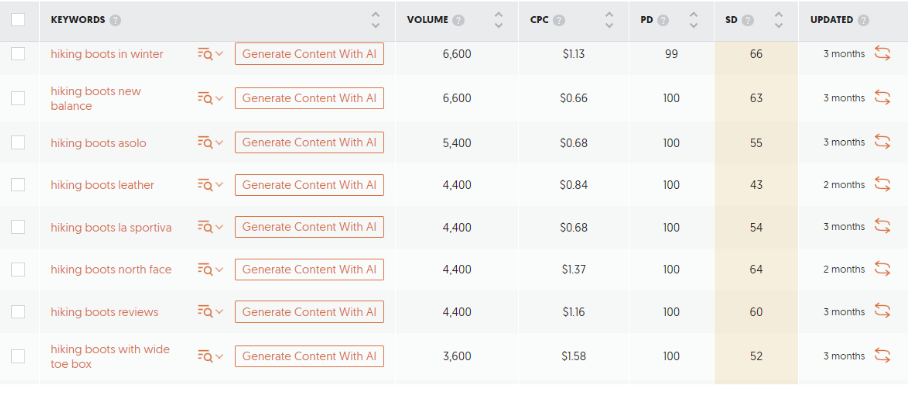This screenshot has width=912, height=403.
Task: Refresh data for hiking boots leather row
Action: click(x=882, y=185)
